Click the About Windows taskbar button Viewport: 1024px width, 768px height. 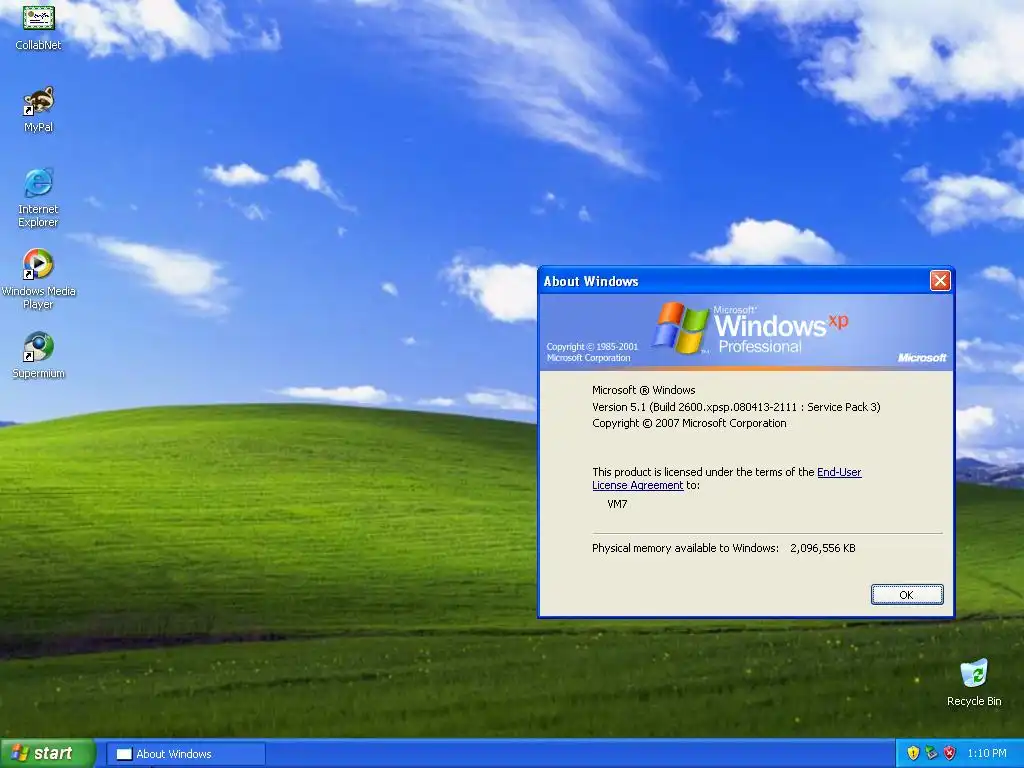tap(185, 754)
